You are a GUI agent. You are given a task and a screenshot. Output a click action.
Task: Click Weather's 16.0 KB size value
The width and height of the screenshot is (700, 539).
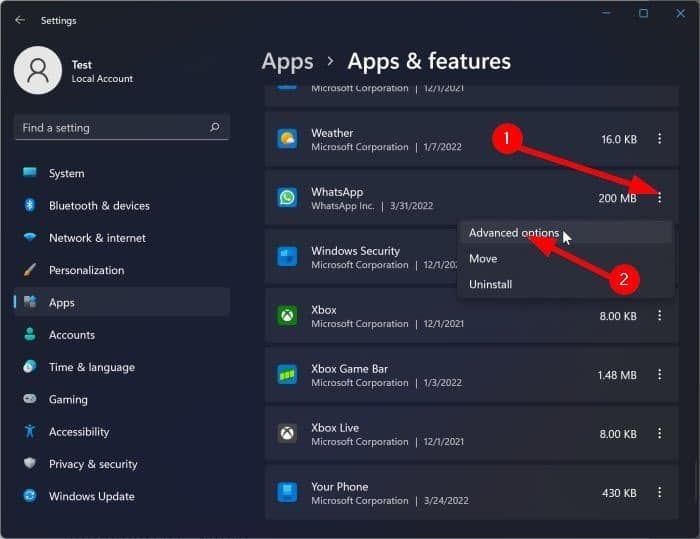(619, 139)
